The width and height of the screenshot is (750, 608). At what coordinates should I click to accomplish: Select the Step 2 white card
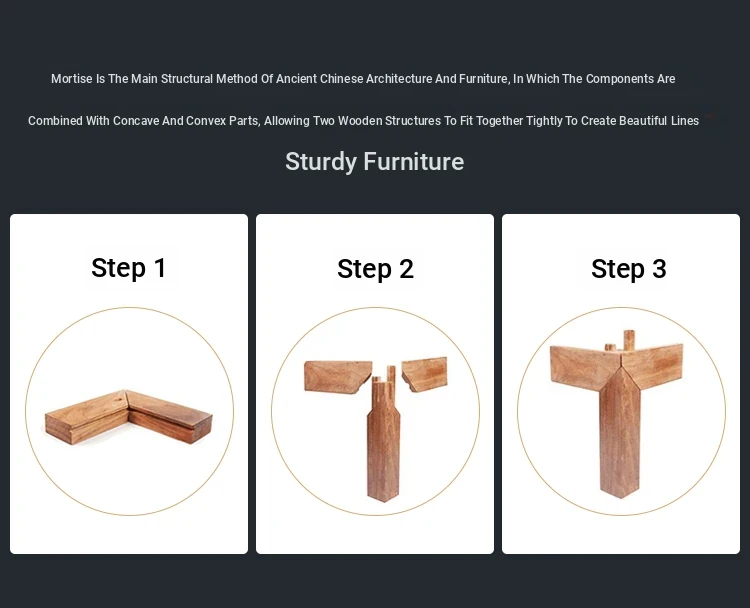375,384
